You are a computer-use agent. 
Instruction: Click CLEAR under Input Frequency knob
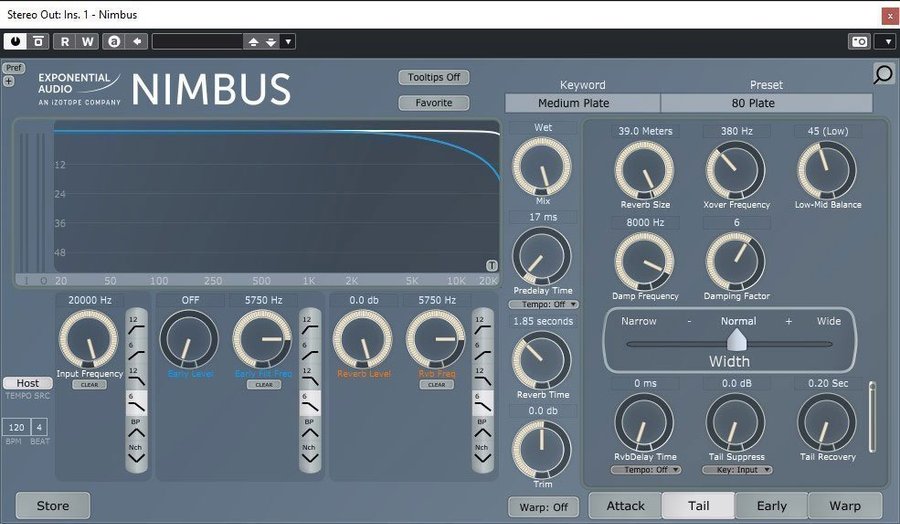tap(89, 384)
